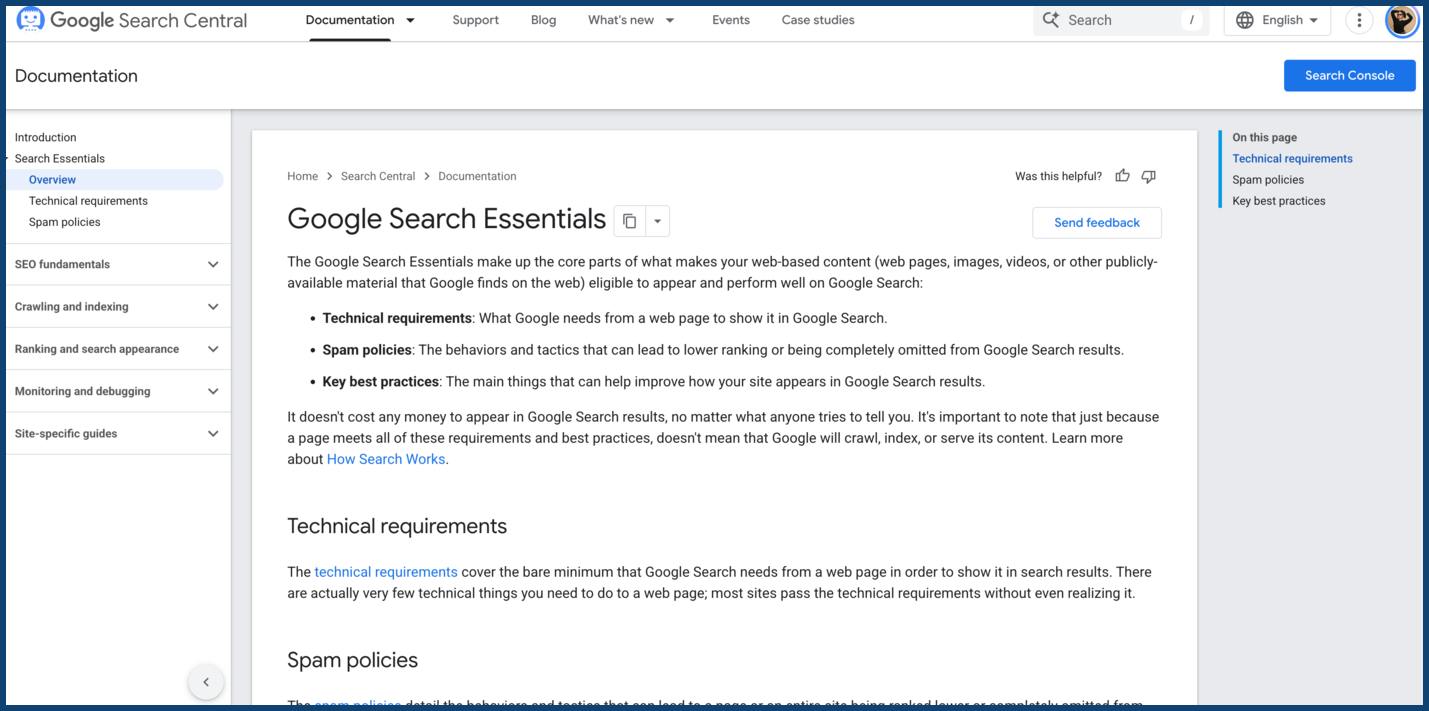Collapse the sidebar with the chevron button
The image size is (1429, 711).
(206, 683)
